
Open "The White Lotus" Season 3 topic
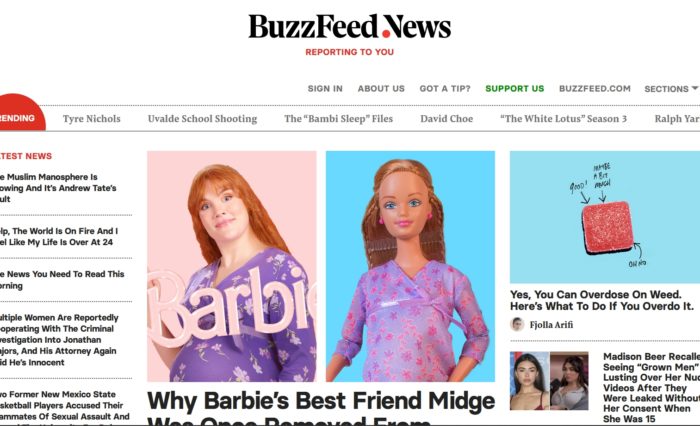[x=563, y=119]
